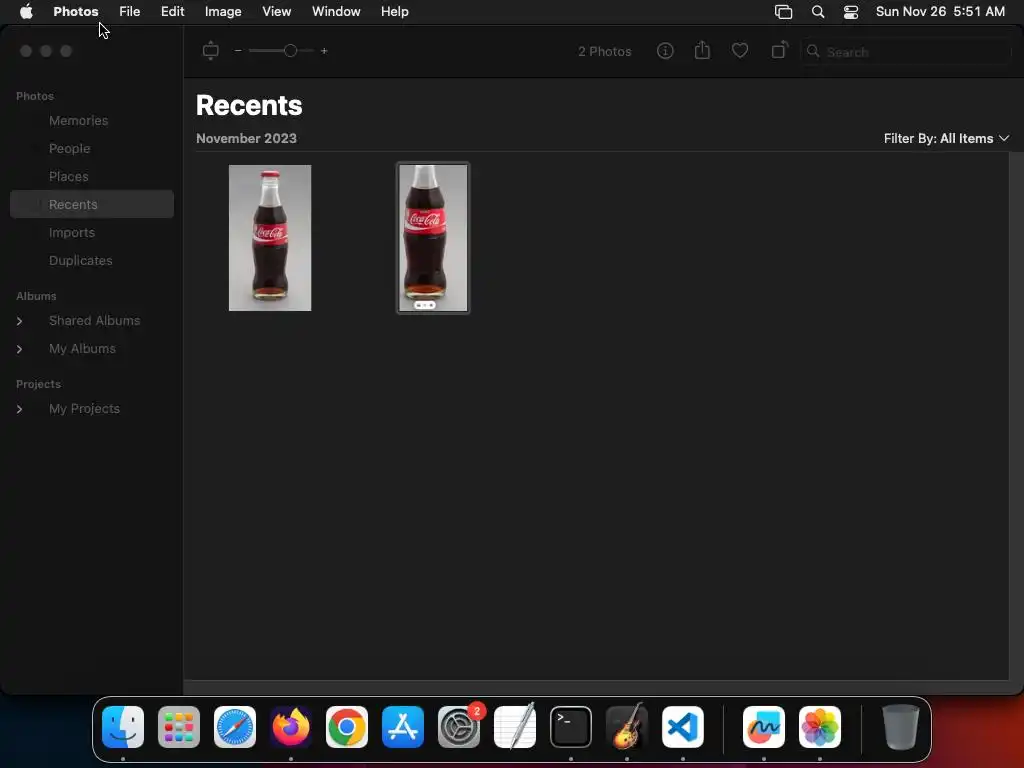Click the date and time in menu bar
This screenshot has width=1024, height=768.
point(940,12)
